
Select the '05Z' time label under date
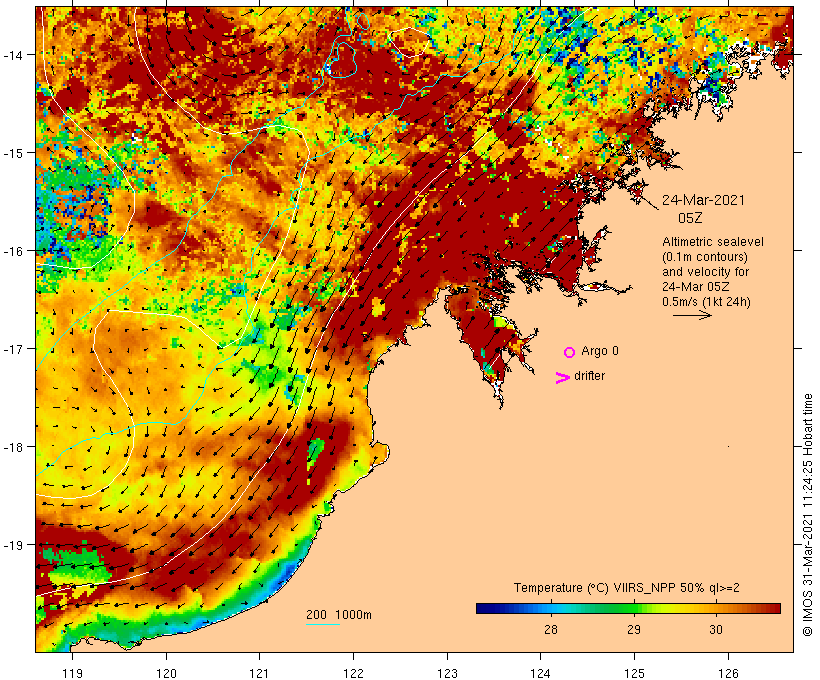(690, 218)
